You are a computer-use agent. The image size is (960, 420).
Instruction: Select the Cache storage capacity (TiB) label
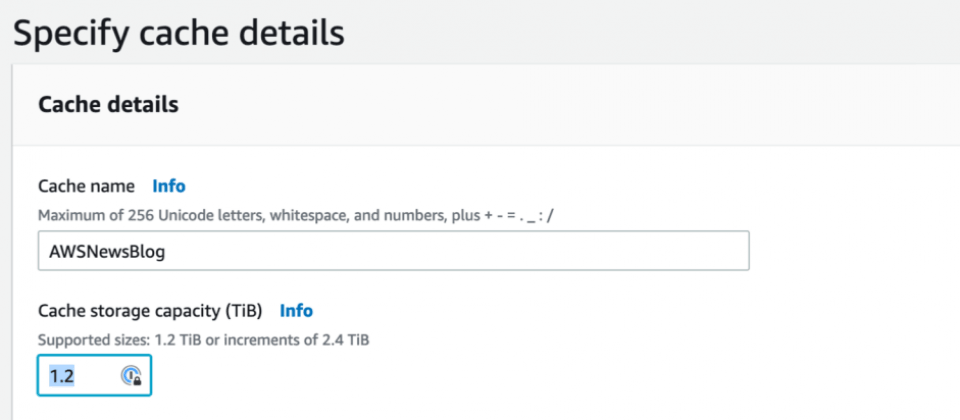click(x=150, y=311)
